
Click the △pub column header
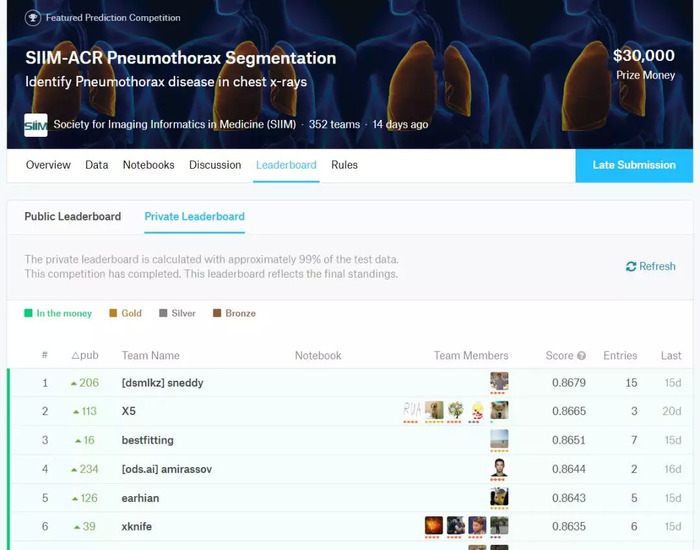[x=85, y=355]
